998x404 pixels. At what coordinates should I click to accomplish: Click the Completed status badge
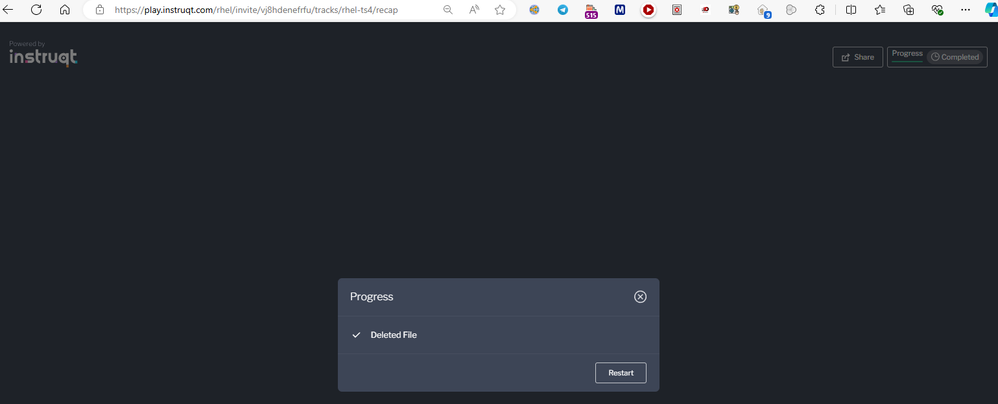pyautogui.click(x=954, y=57)
